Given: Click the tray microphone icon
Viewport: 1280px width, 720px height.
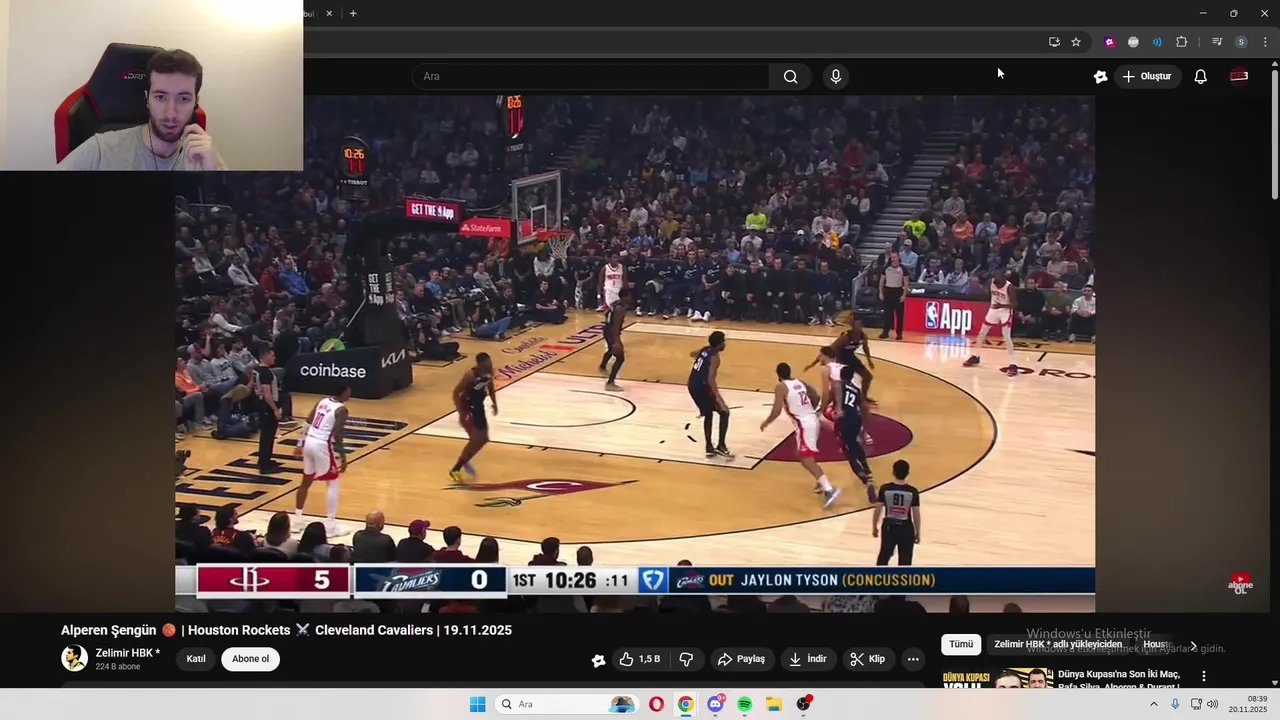Looking at the screenshot, I should [x=1175, y=704].
